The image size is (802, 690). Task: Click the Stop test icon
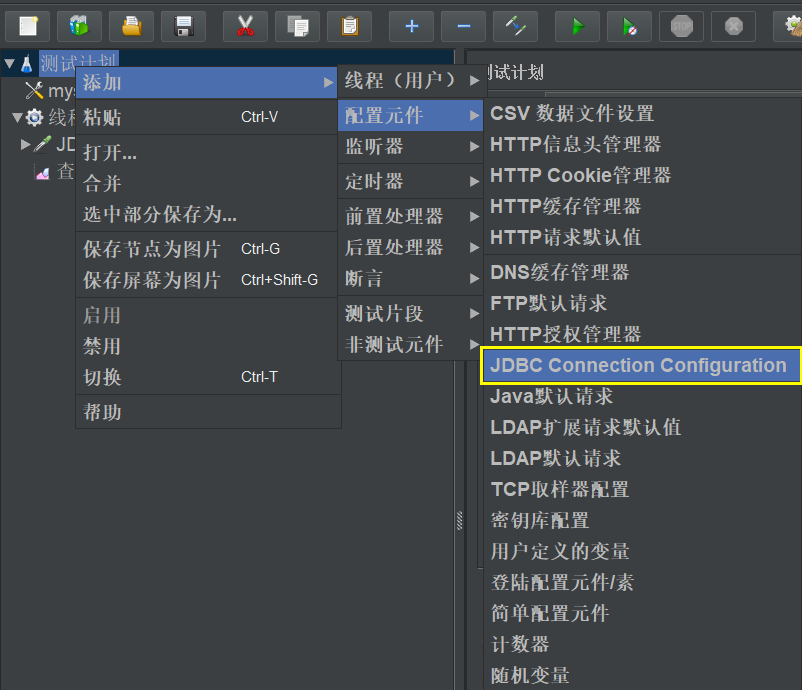pyautogui.click(x=681, y=26)
